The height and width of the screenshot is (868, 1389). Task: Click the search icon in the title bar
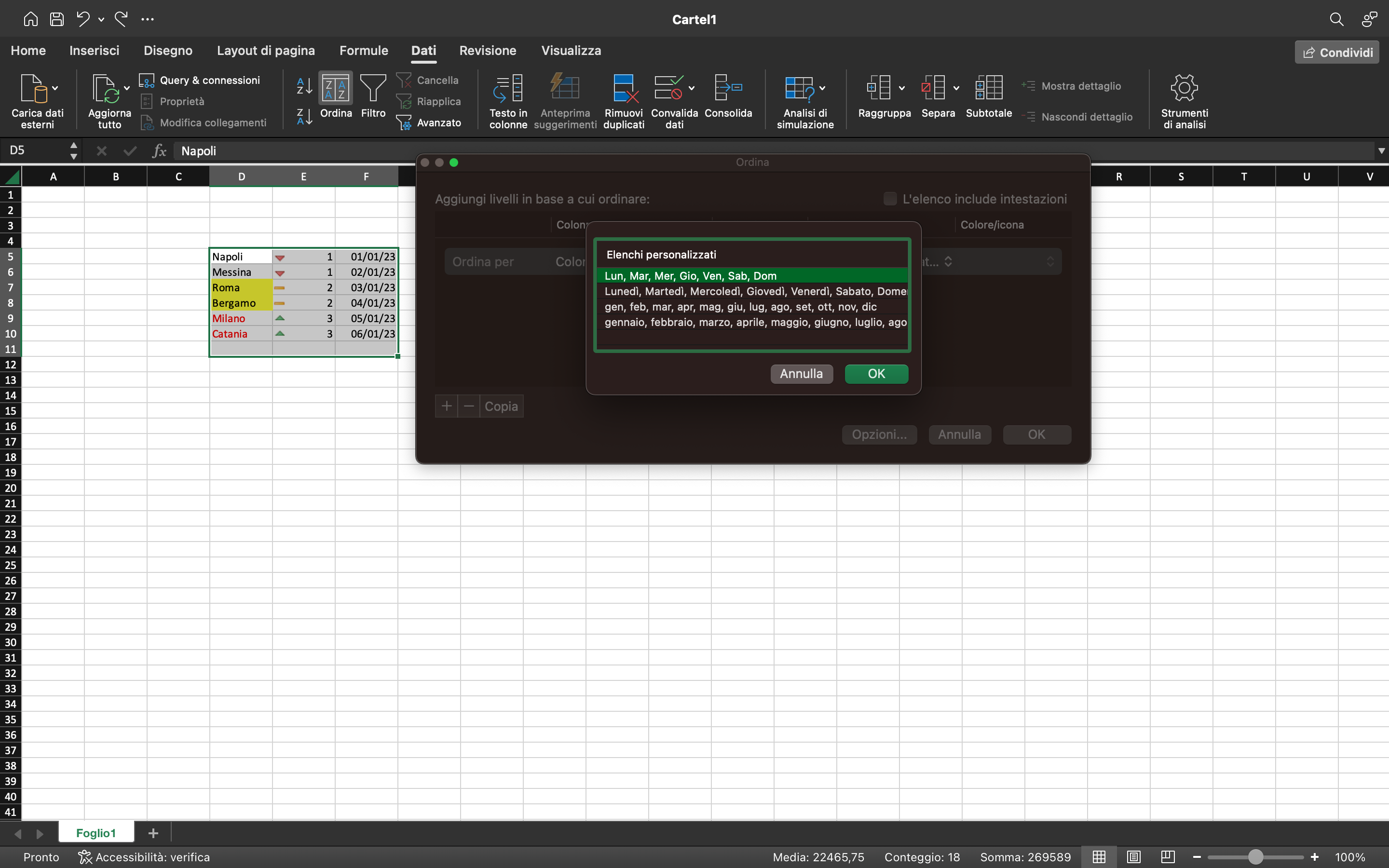click(x=1336, y=19)
